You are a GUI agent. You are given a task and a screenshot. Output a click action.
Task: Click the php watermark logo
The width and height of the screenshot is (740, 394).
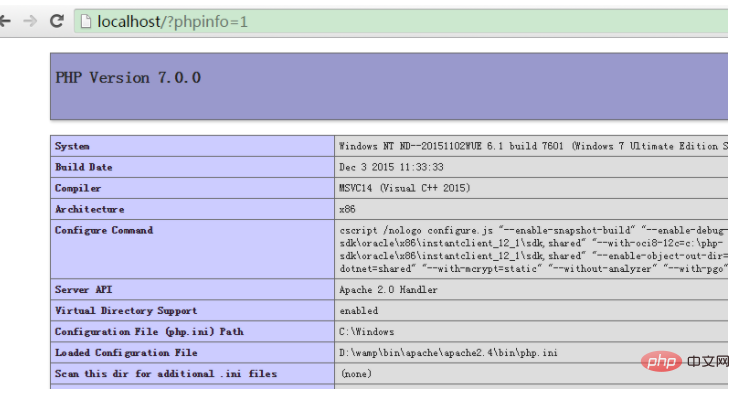(x=661, y=361)
